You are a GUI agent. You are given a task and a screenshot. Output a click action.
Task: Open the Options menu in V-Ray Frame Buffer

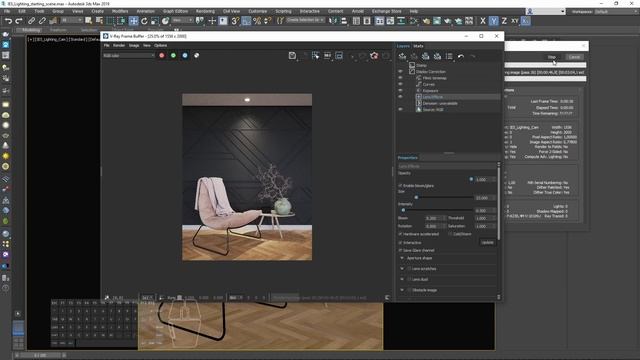160,45
